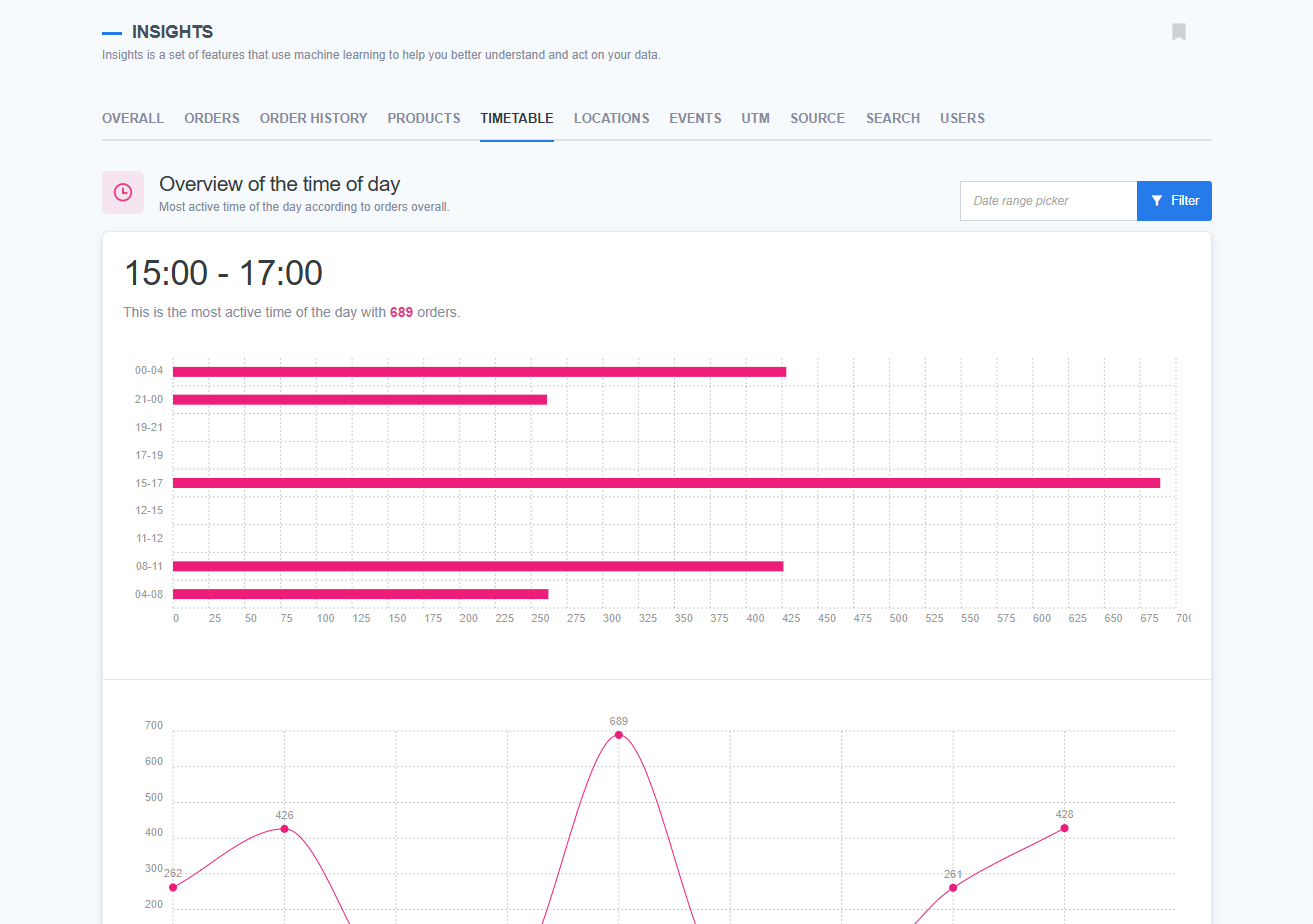Open the LOCATIONS tab
The height and width of the screenshot is (924, 1313).
pyautogui.click(x=612, y=118)
